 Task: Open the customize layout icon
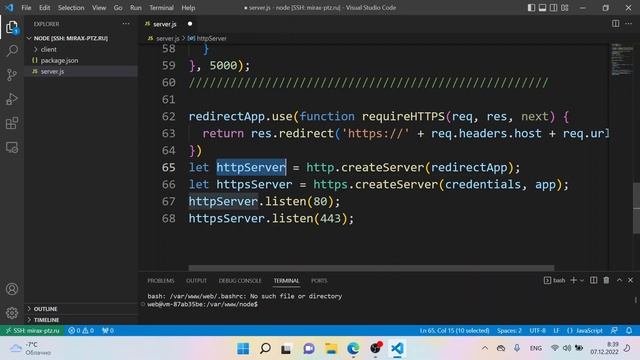pyautogui.click(x=565, y=8)
